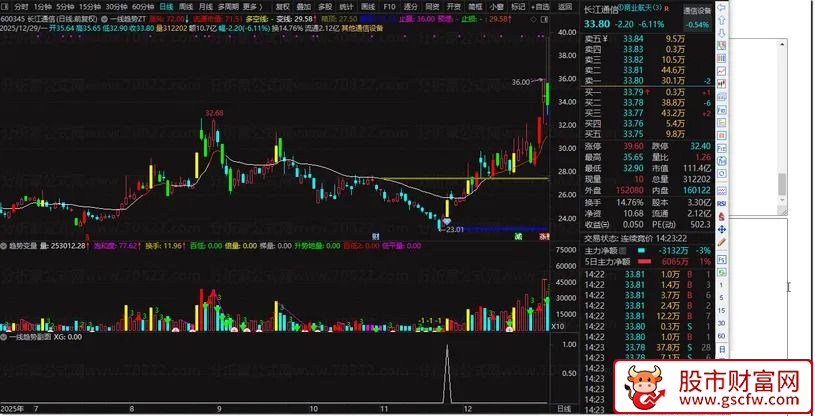Click the 其他通信设备 industry link
The width and height of the screenshot is (815, 416).
pyautogui.click(x=363, y=28)
